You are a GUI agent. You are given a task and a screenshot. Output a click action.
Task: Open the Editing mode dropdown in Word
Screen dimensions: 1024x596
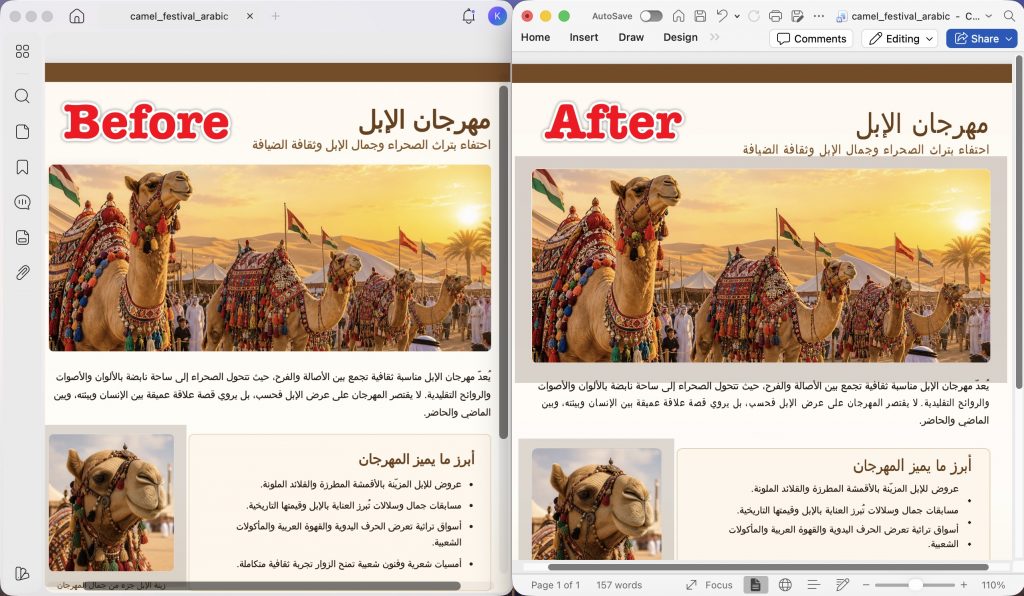click(x=901, y=39)
